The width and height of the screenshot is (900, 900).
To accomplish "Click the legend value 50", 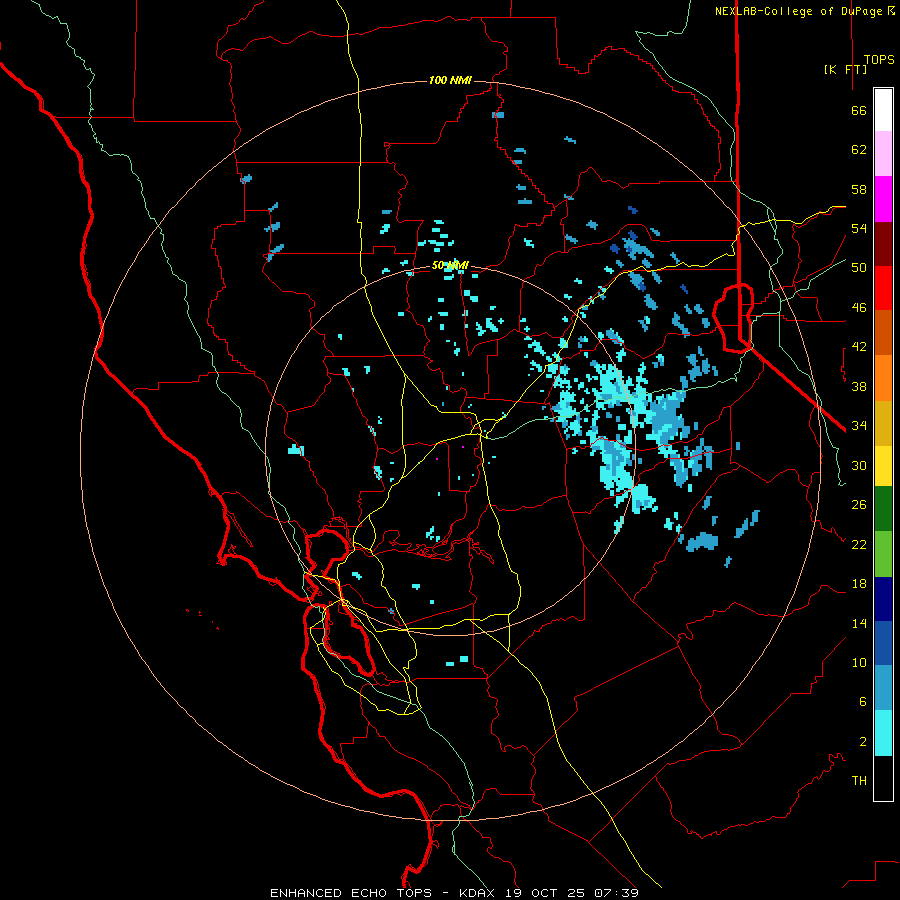I will point(859,268).
